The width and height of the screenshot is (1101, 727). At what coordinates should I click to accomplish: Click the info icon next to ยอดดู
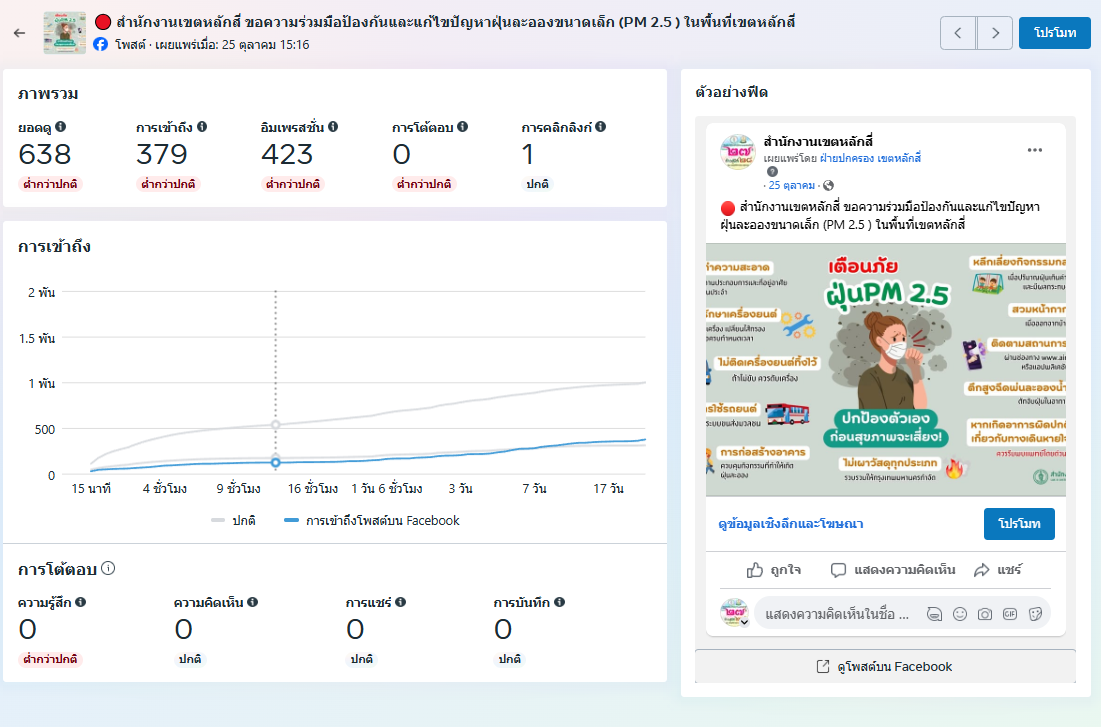[61, 127]
